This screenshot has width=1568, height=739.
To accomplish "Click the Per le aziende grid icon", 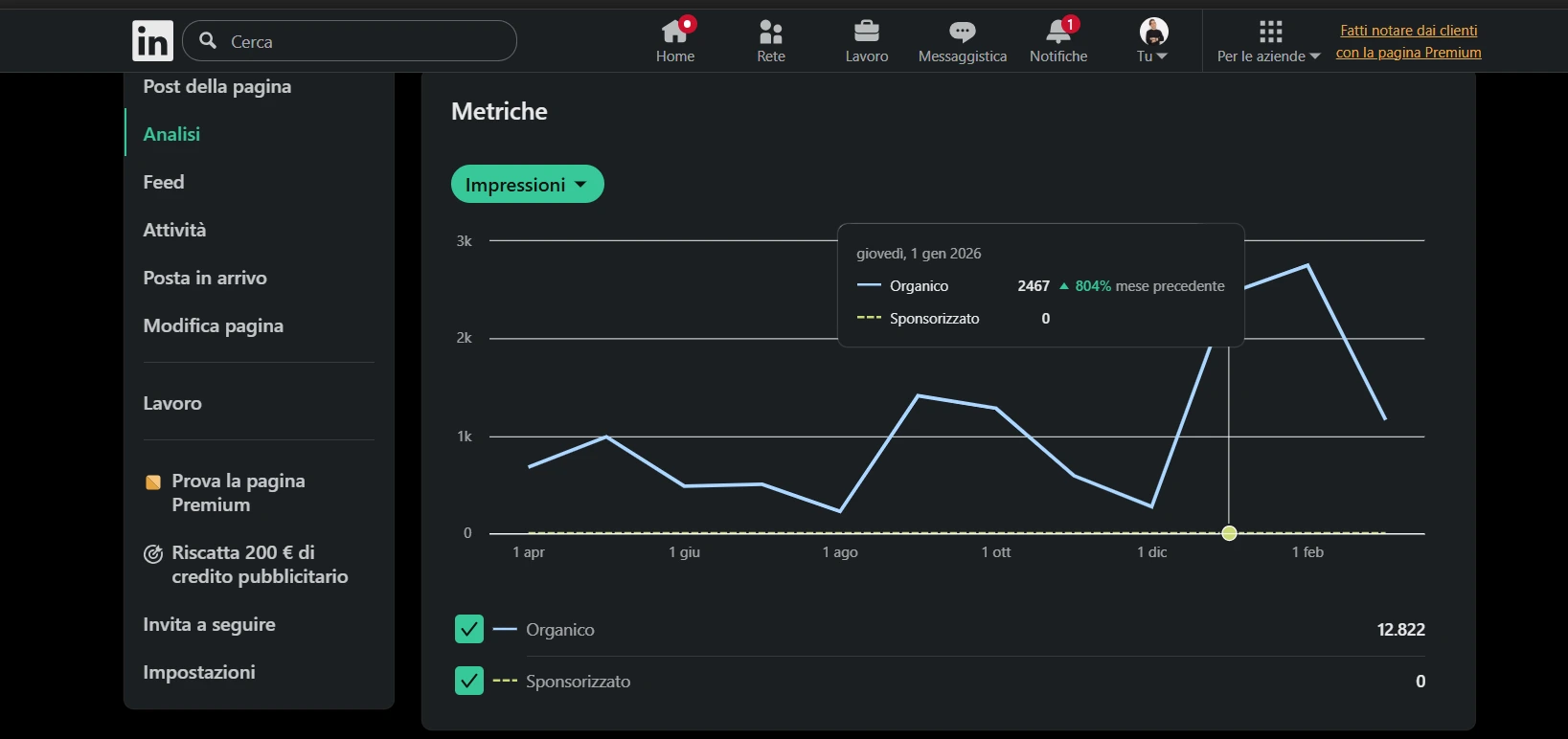I will [1270, 32].
